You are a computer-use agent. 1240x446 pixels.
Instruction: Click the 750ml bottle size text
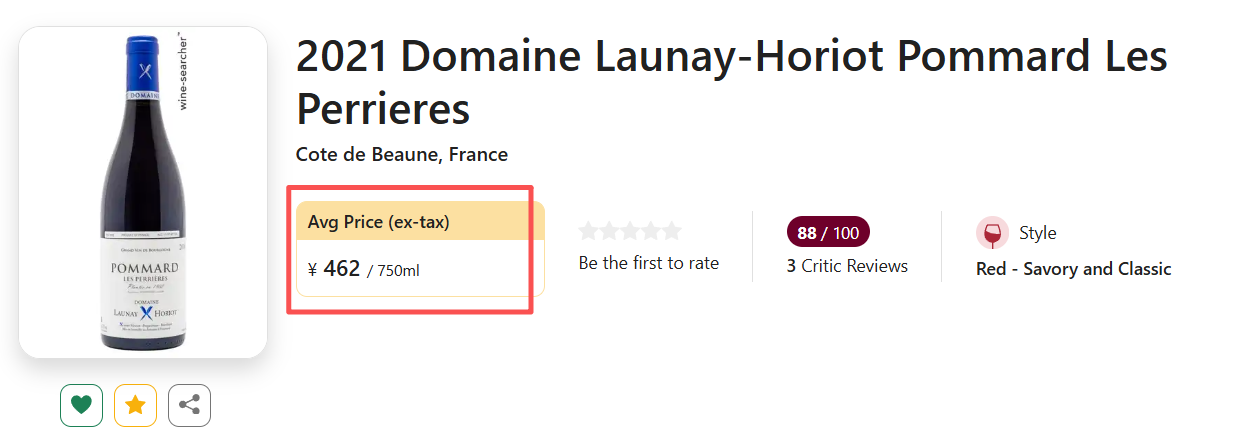pyautogui.click(x=398, y=270)
